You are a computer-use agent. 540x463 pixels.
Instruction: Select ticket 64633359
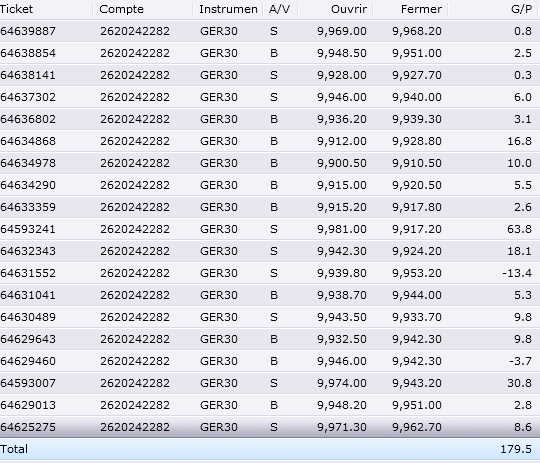click(x=28, y=207)
